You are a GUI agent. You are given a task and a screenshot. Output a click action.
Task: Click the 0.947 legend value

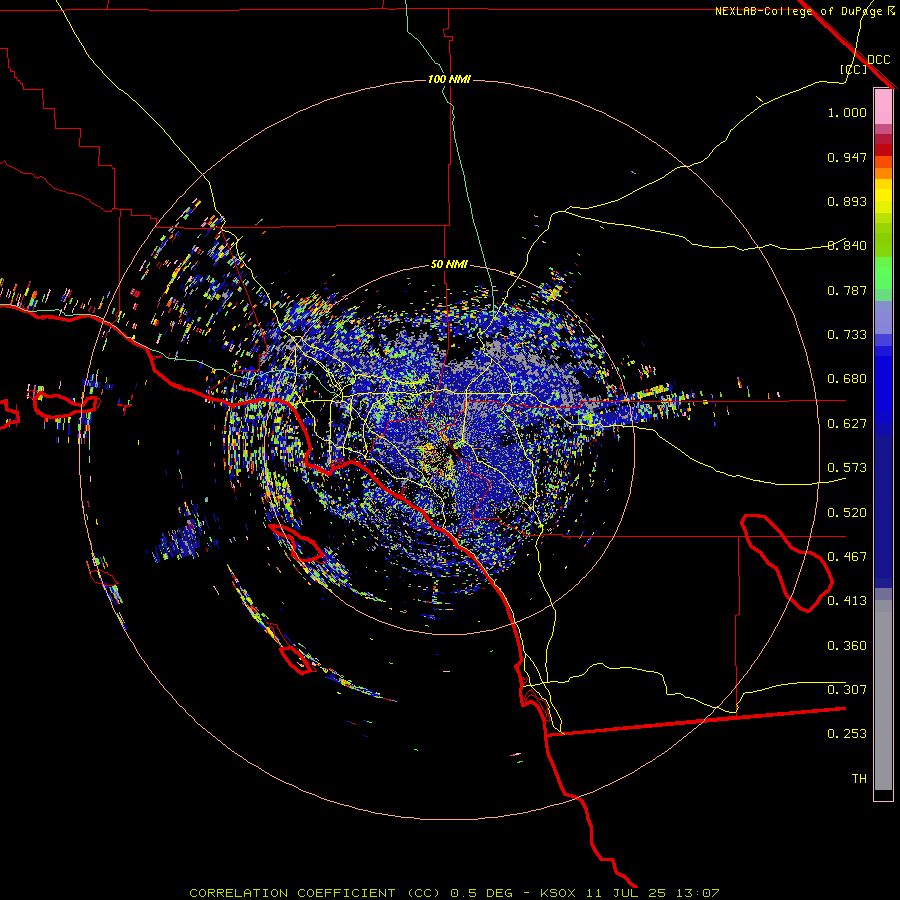tap(847, 157)
